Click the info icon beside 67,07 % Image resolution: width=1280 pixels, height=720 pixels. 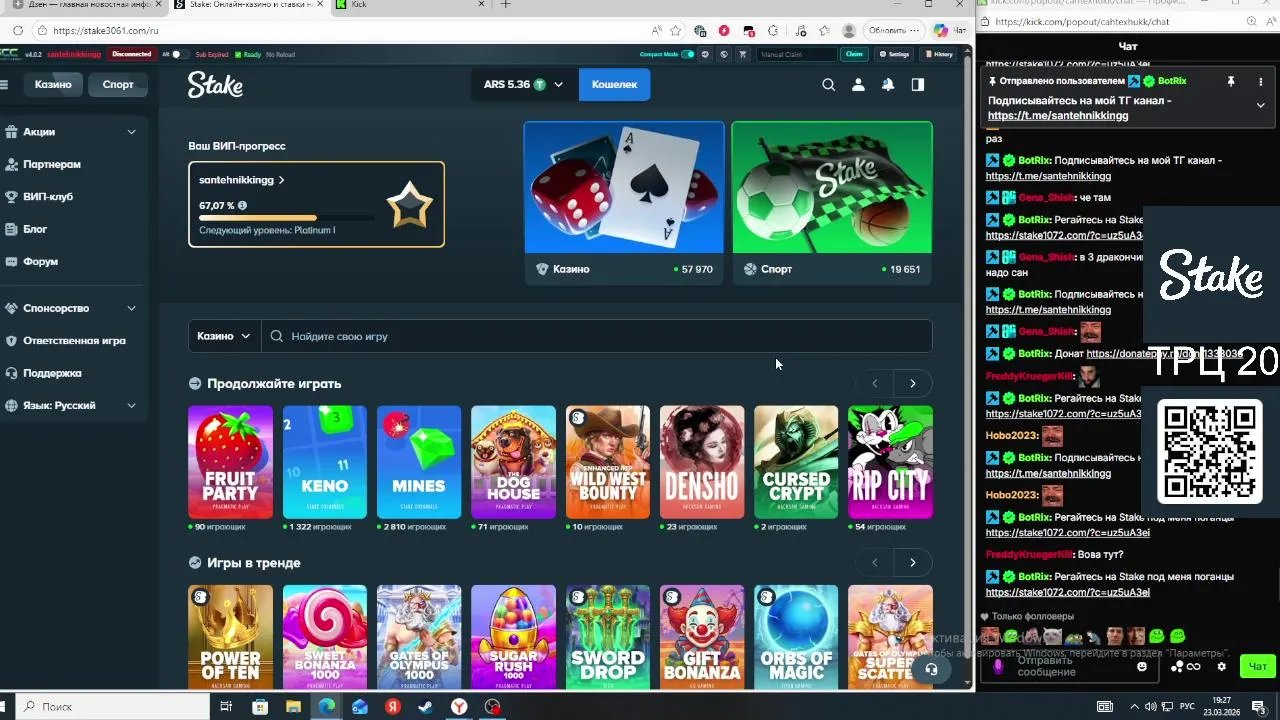[x=242, y=206]
